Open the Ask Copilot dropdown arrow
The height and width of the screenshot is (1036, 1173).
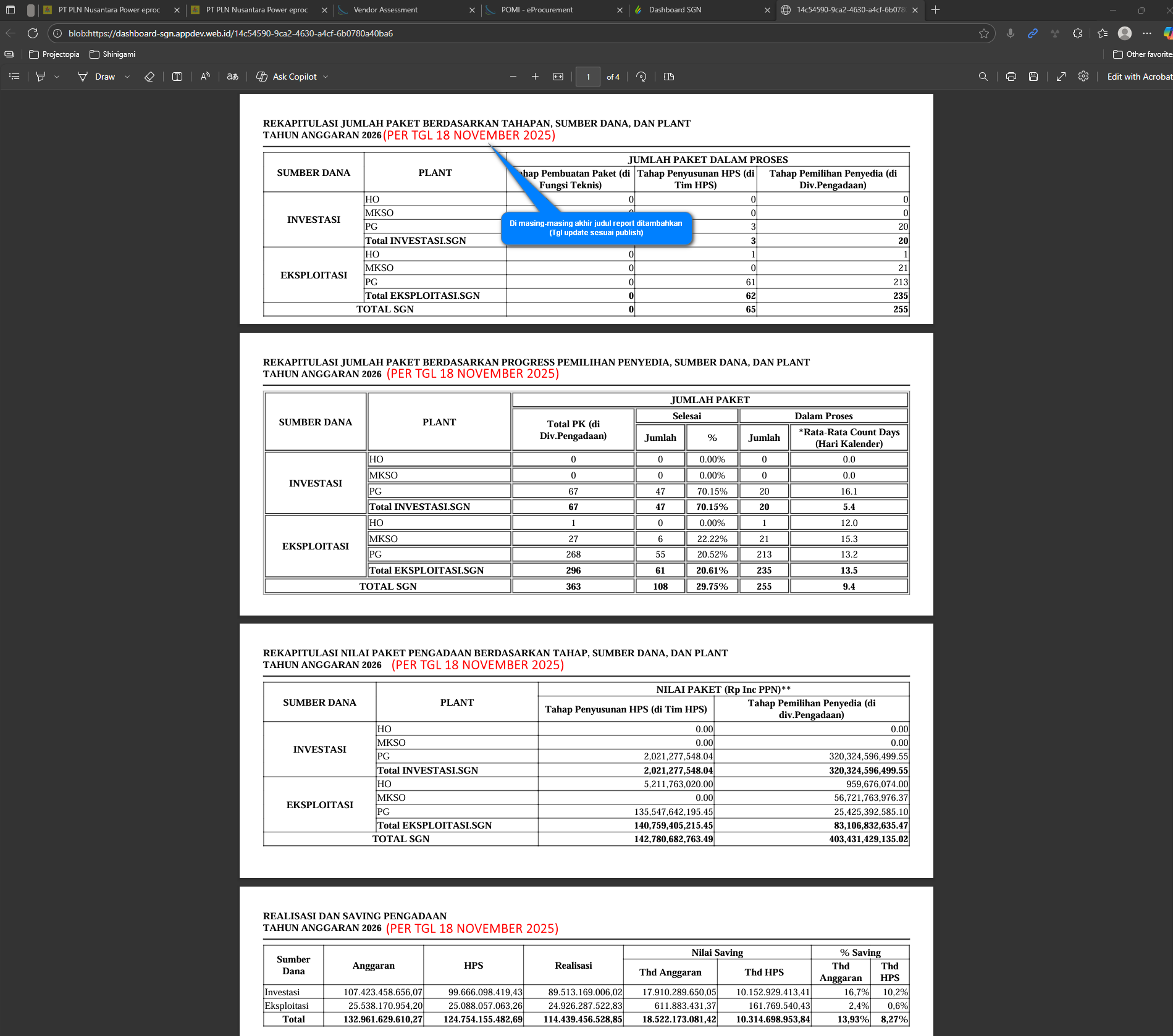[x=326, y=77]
